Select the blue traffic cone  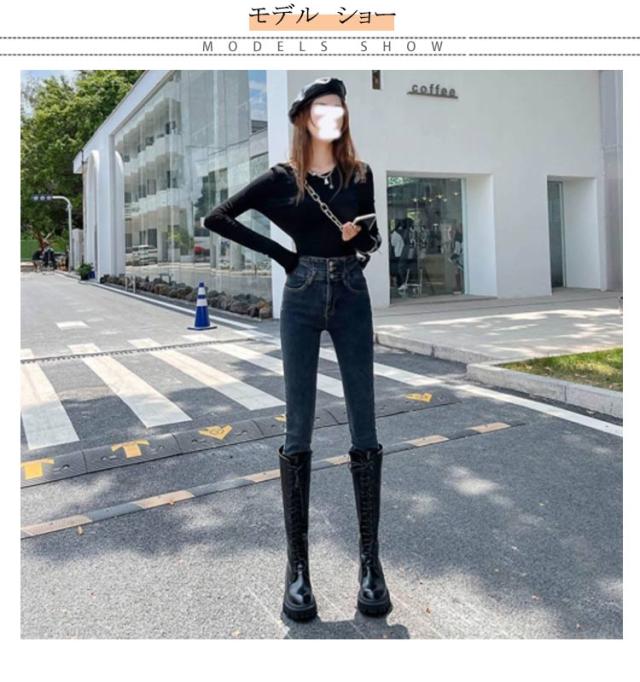tap(202, 306)
